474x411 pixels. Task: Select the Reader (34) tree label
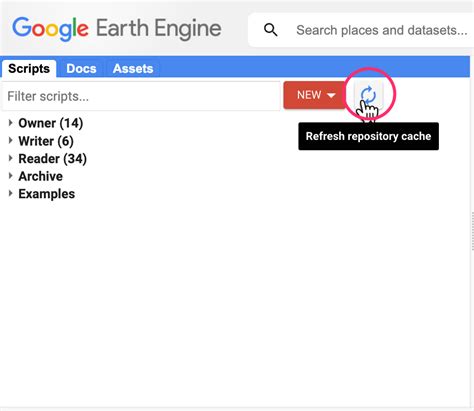[53, 158]
